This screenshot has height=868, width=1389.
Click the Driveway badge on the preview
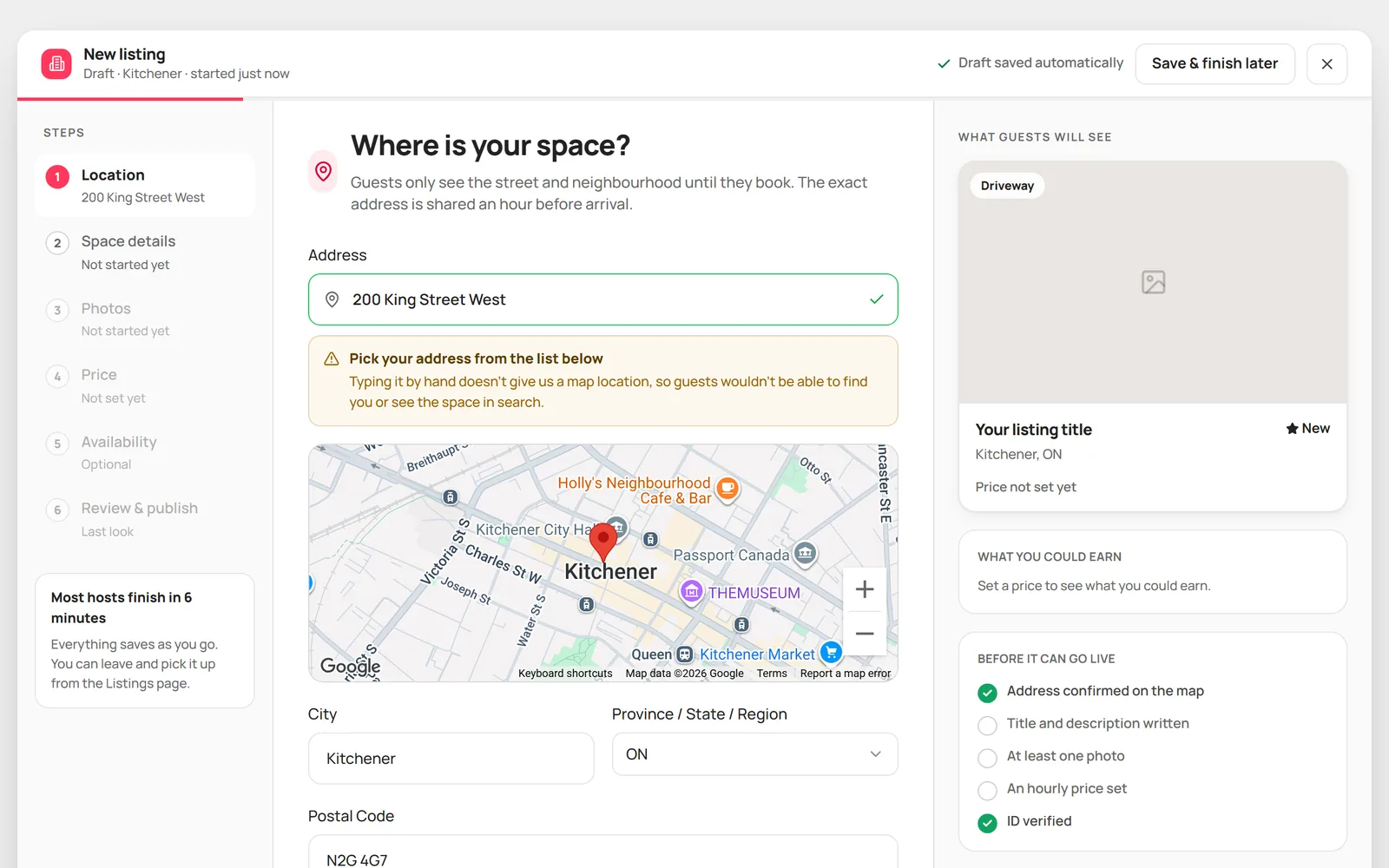pos(1007,186)
